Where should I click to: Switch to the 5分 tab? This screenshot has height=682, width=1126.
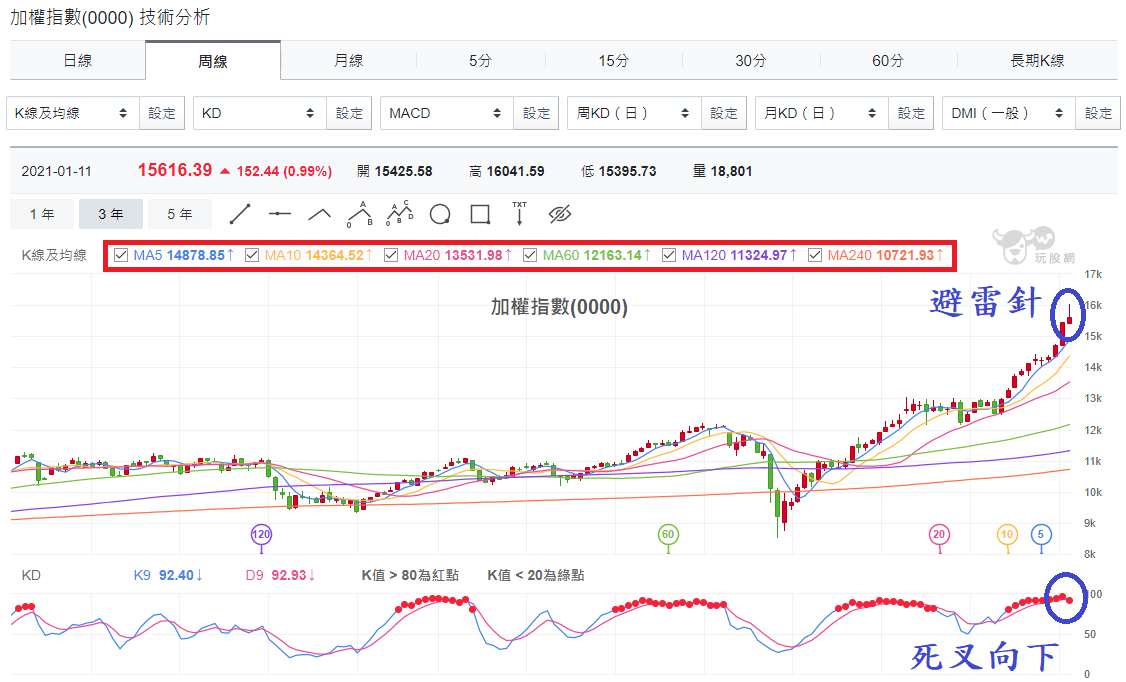point(480,61)
